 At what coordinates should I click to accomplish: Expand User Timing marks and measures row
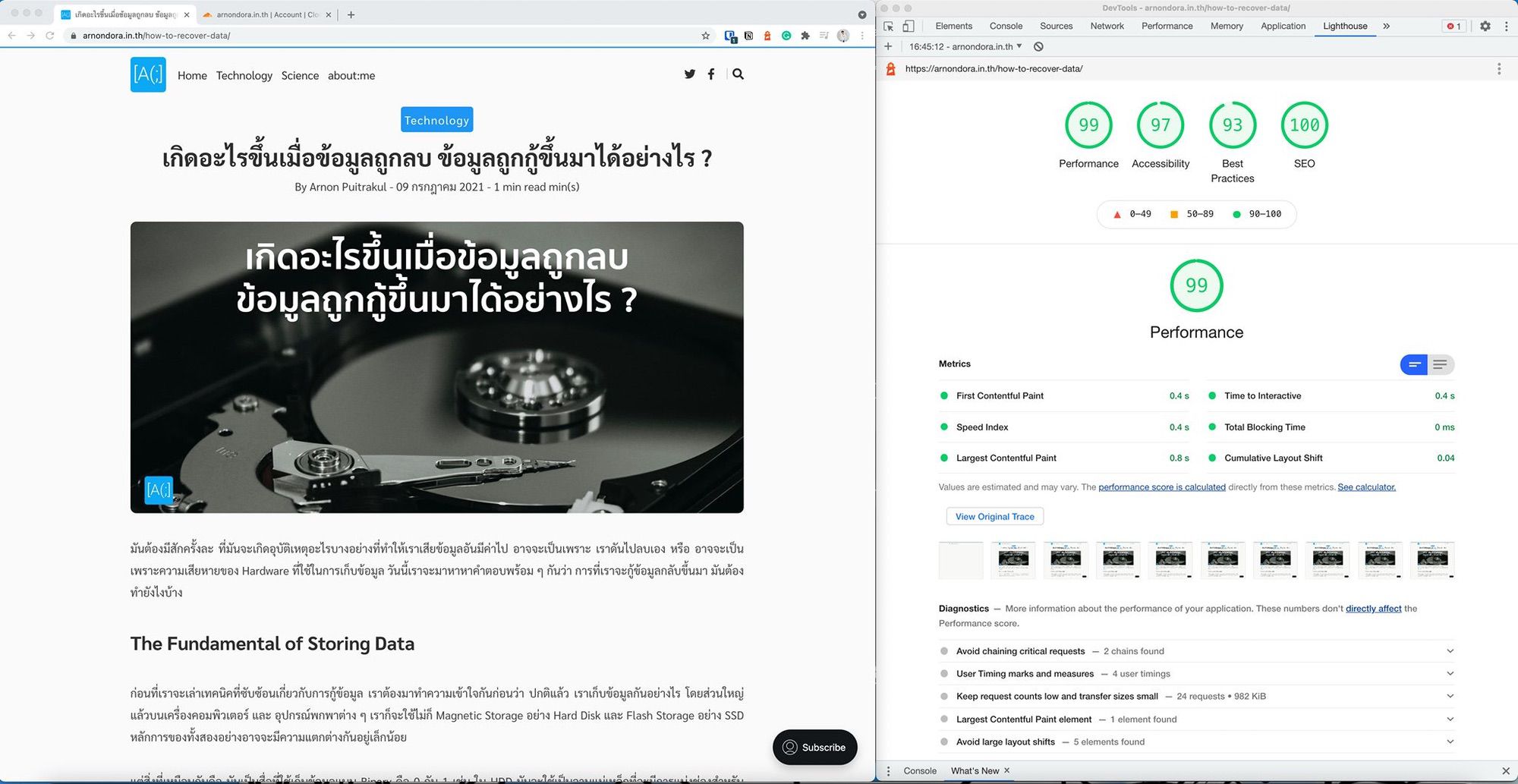(x=1197, y=674)
